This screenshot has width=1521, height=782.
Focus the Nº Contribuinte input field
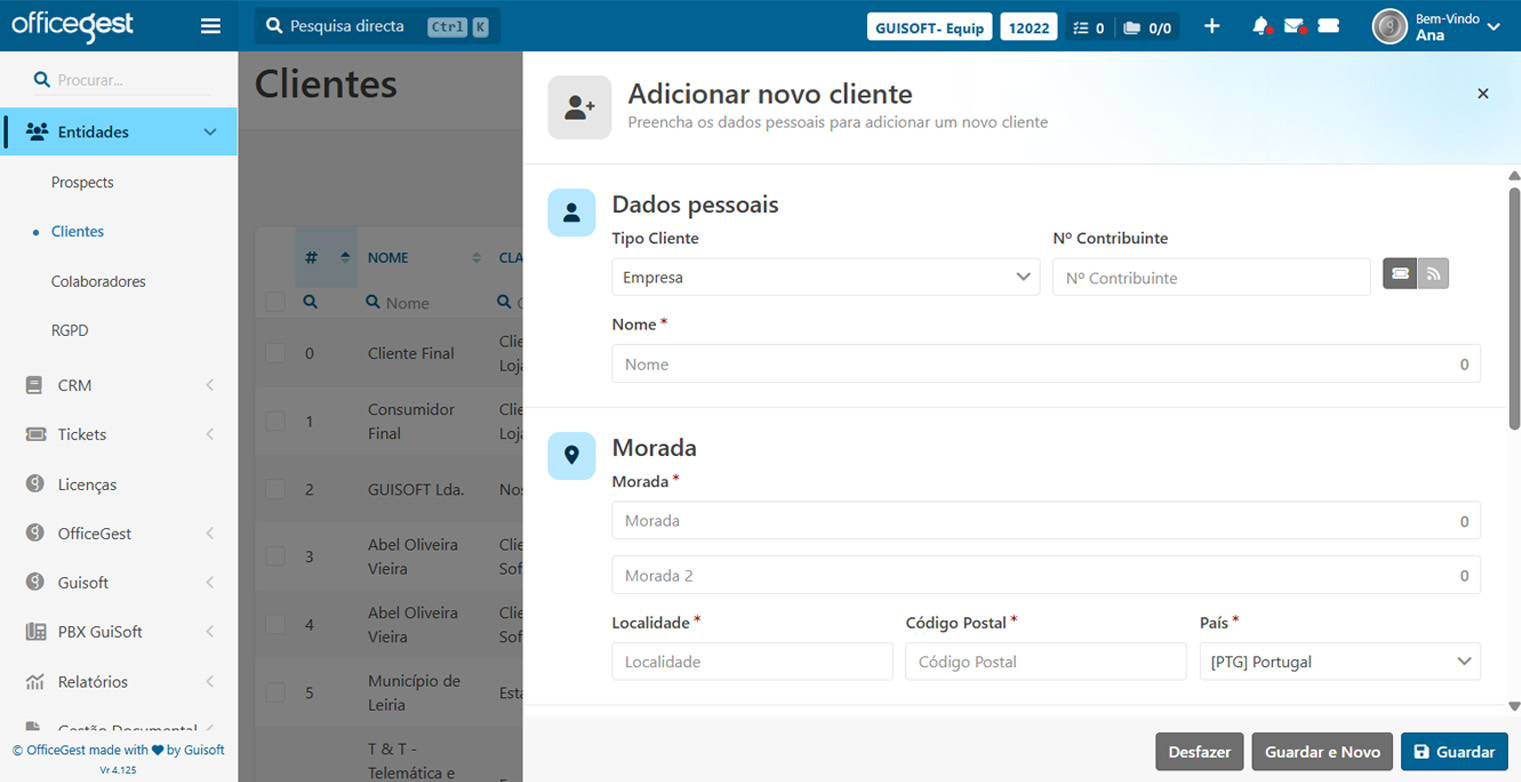coord(1211,277)
